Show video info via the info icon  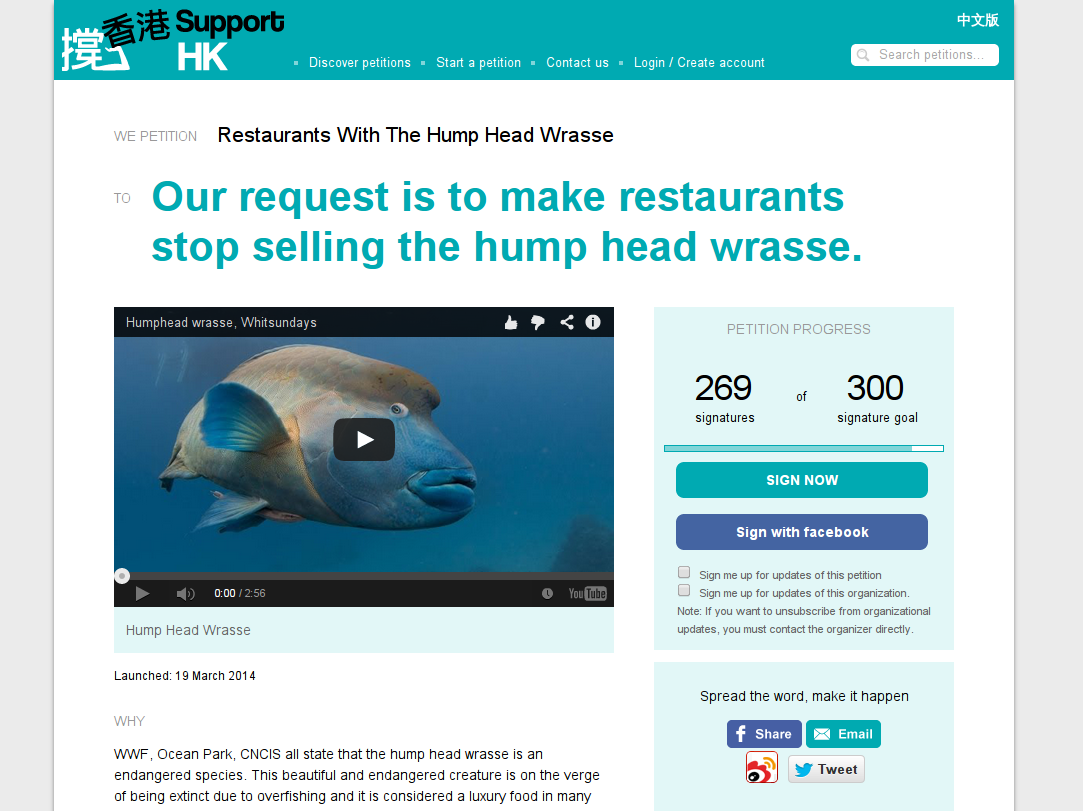tap(593, 323)
